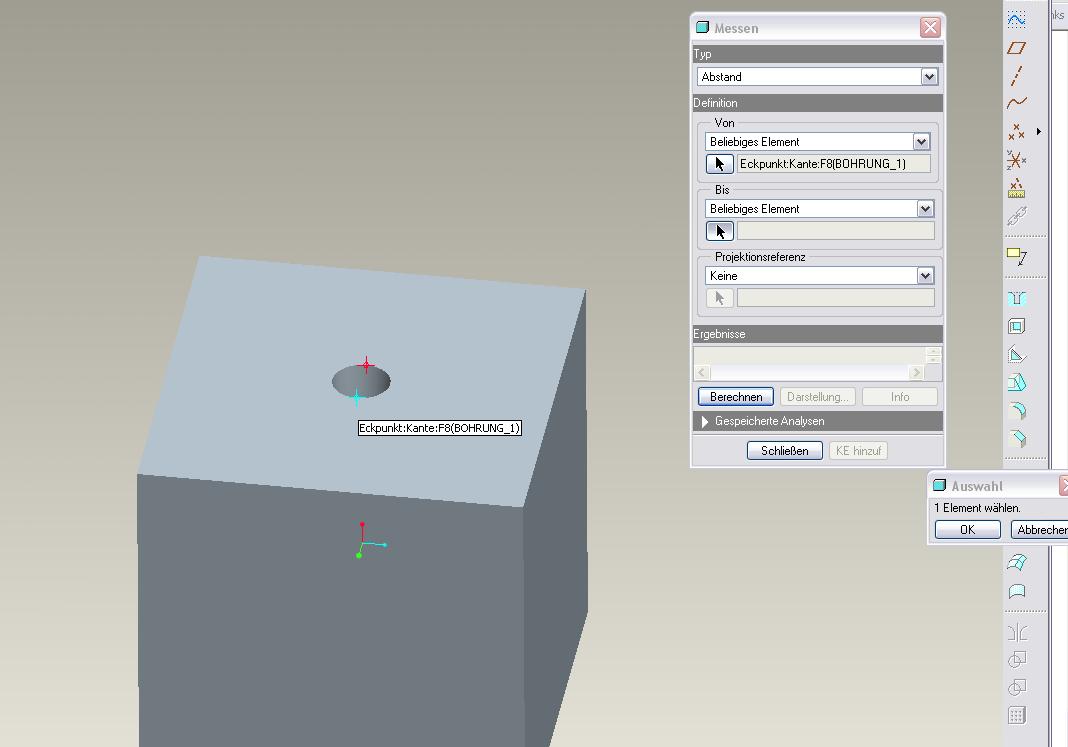Click the cyan vertex marker on the hole
Screen dimensions: 1068x747
click(x=356, y=397)
